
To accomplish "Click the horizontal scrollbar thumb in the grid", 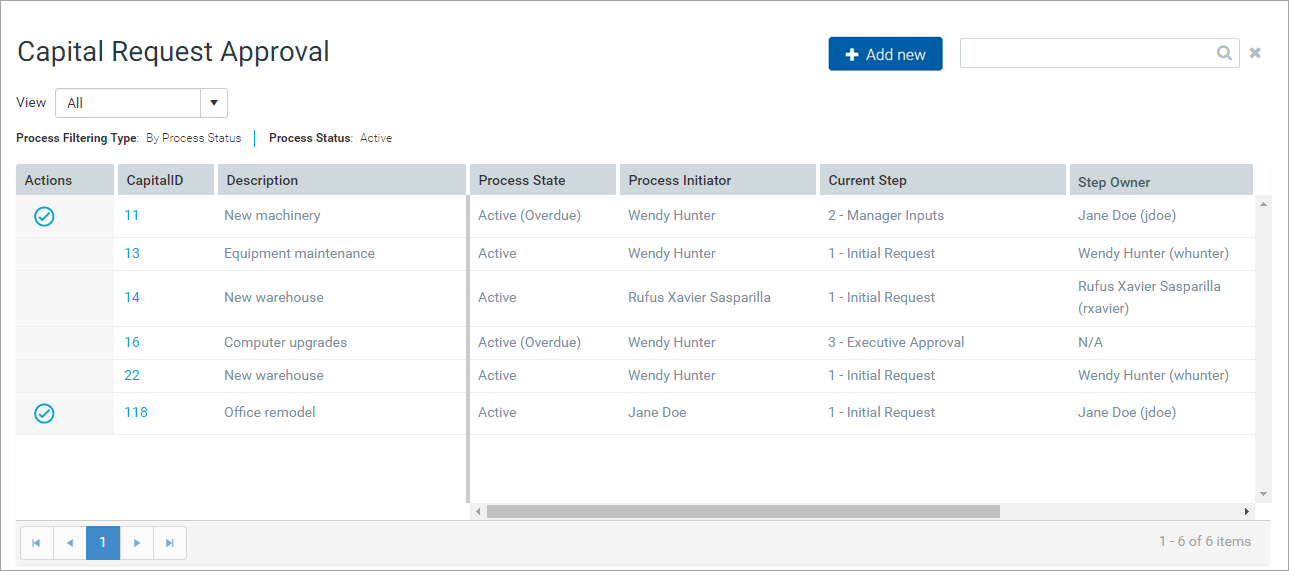I will tap(742, 511).
